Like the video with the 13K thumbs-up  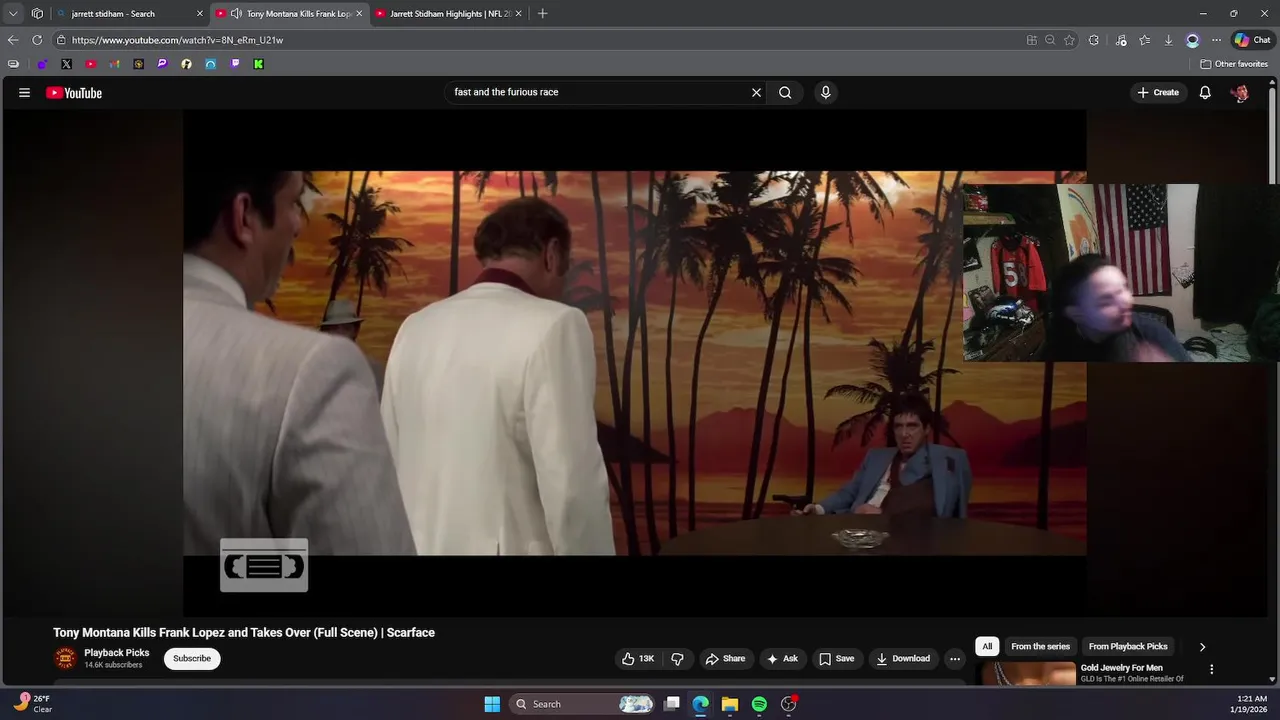[637, 658]
